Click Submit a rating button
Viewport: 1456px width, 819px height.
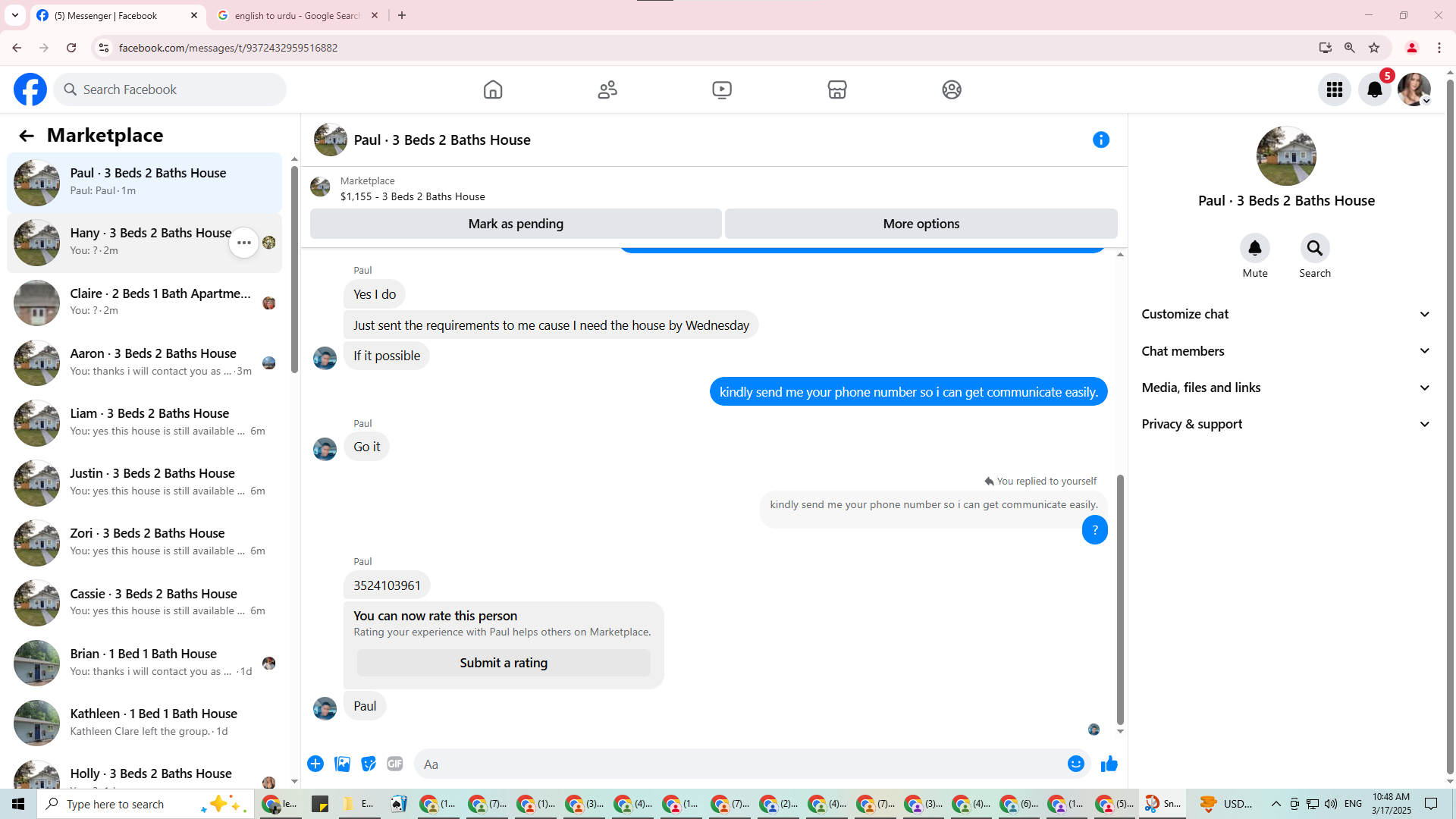pyautogui.click(x=504, y=663)
